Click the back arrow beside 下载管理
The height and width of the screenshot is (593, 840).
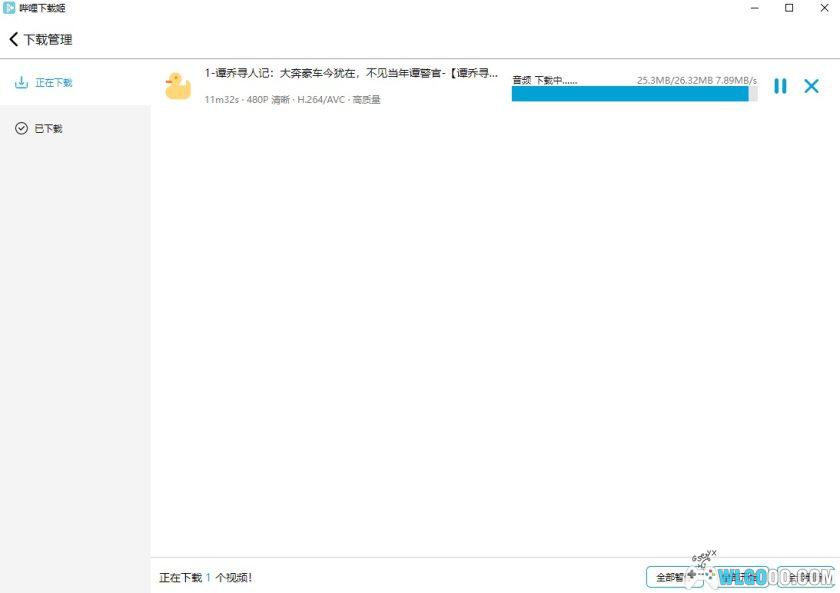click(x=14, y=40)
